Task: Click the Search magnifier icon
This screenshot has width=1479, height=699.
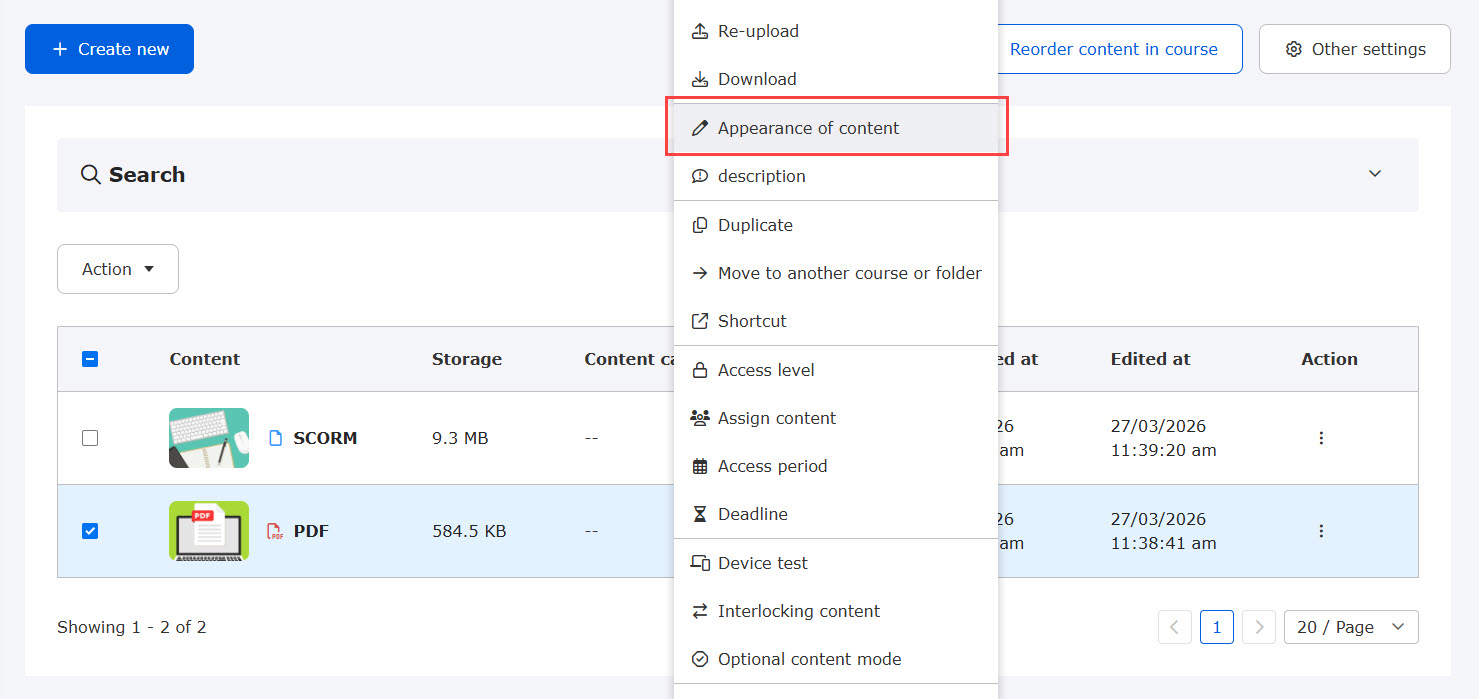Action: click(90, 175)
